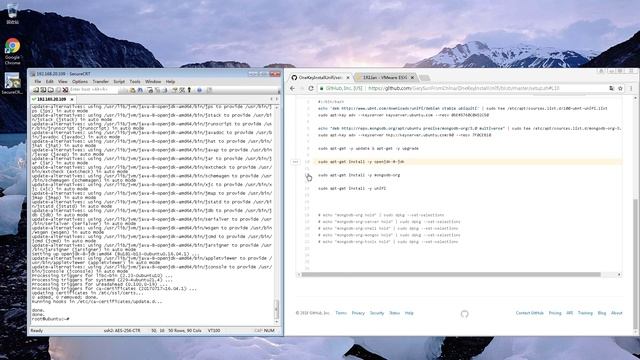Image resolution: width=640 pixels, height=360 pixels.
Task: Click code line 'sudo apt-get -y update && apt-get -y upgrade'
Action: (368, 149)
